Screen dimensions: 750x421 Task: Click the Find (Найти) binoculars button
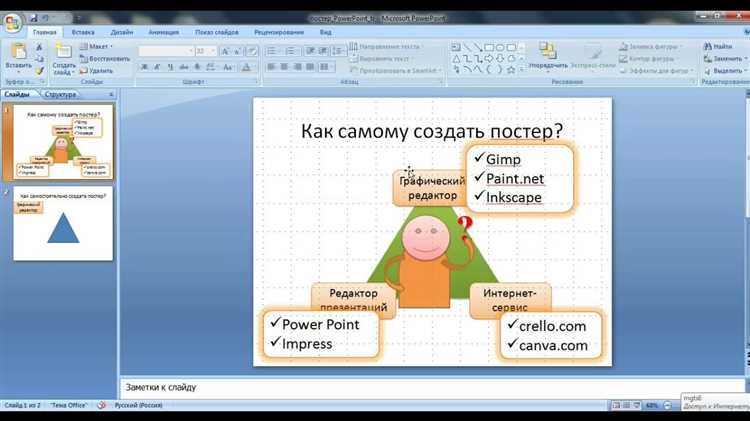tap(722, 46)
